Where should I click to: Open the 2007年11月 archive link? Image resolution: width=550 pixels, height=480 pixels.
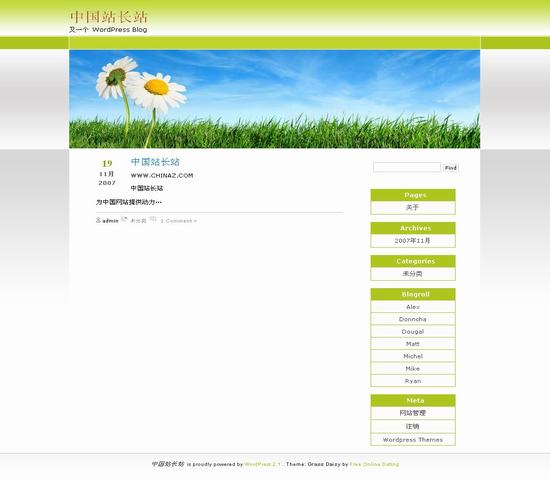point(412,241)
